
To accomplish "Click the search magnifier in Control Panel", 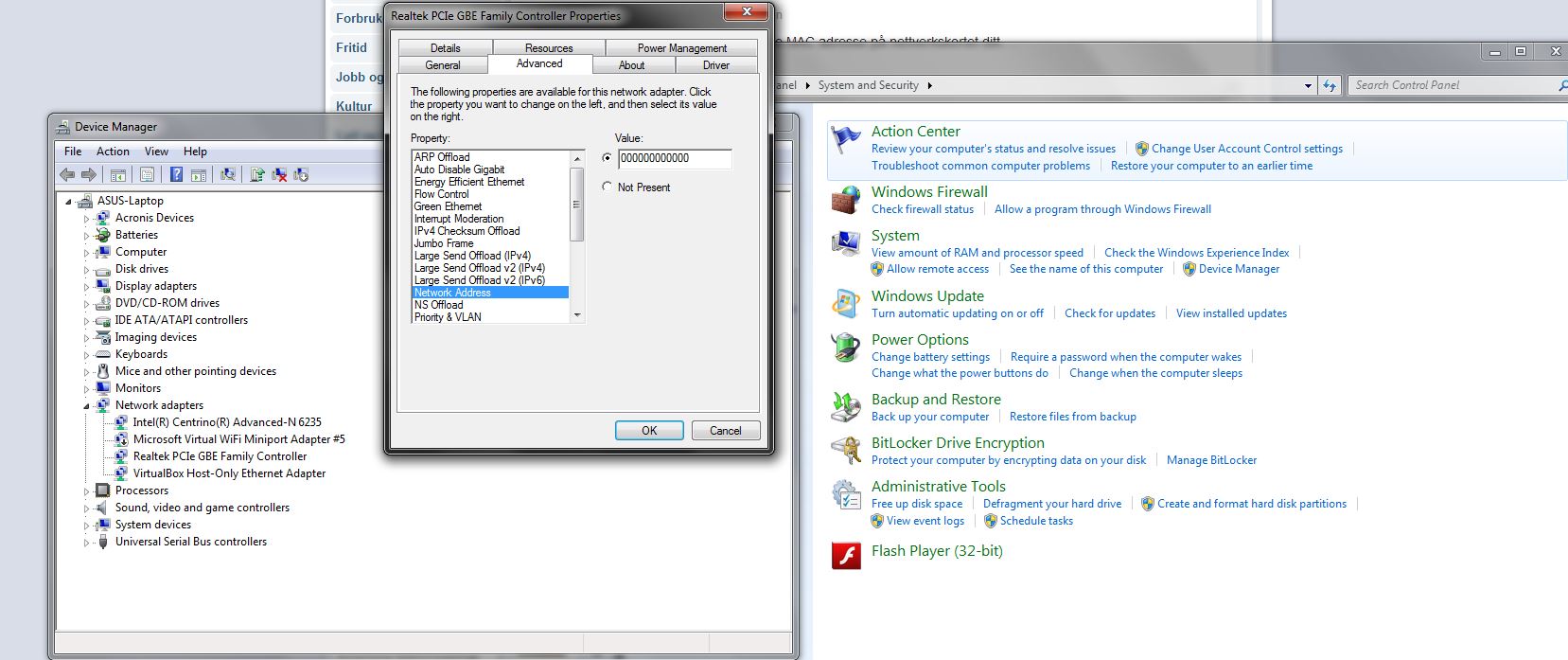I will click(1562, 85).
